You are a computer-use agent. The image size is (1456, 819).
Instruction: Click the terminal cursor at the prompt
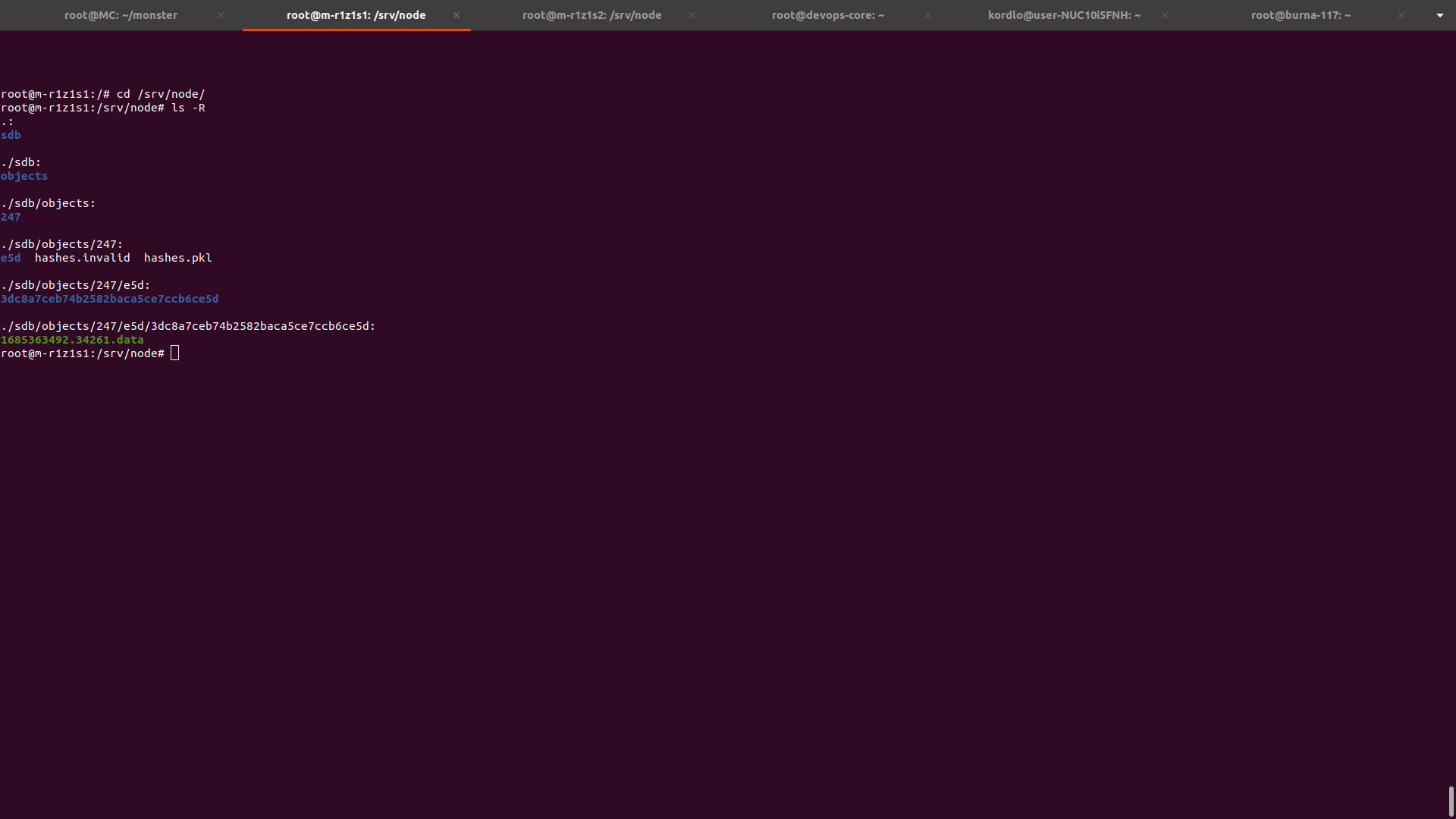175,353
